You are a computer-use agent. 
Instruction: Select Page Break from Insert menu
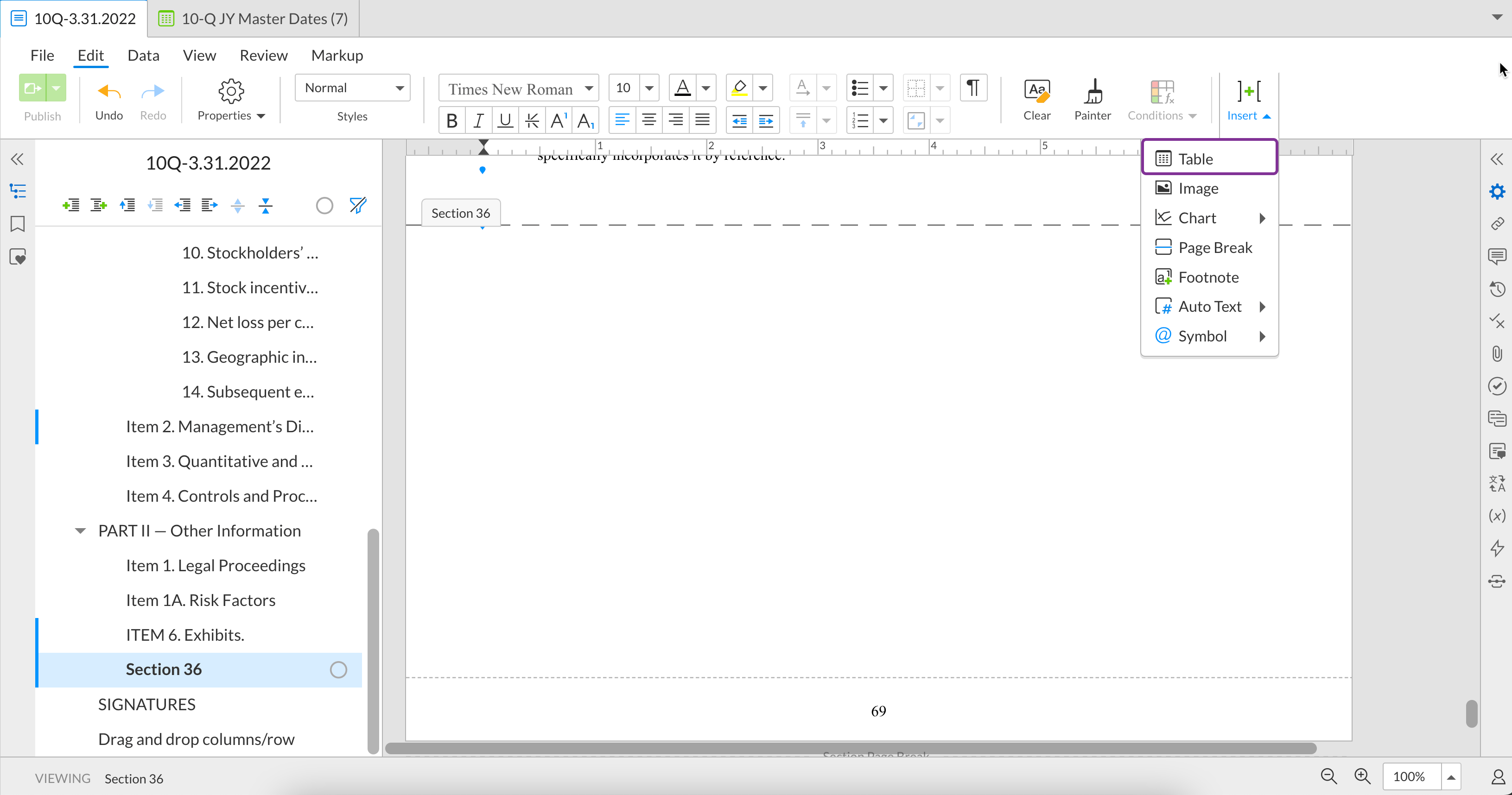tap(1214, 247)
